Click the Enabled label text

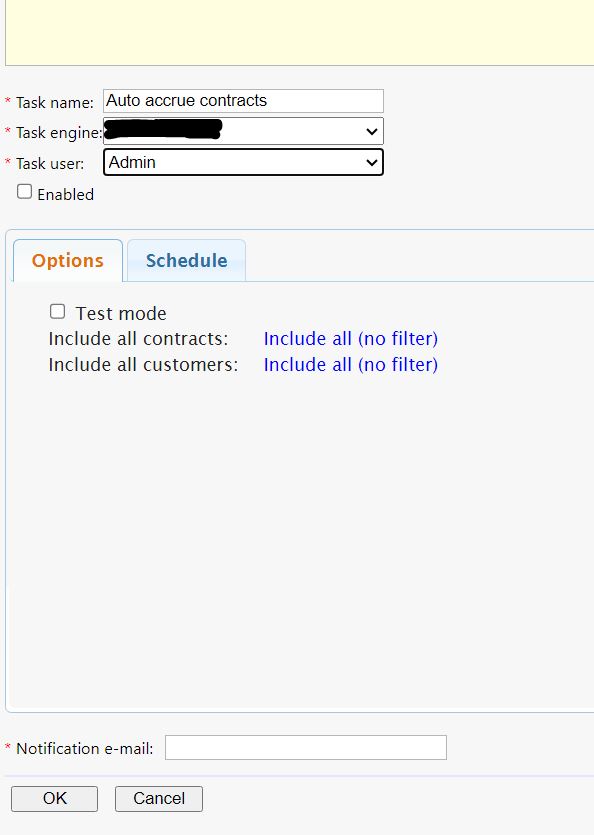tap(66, 194)
